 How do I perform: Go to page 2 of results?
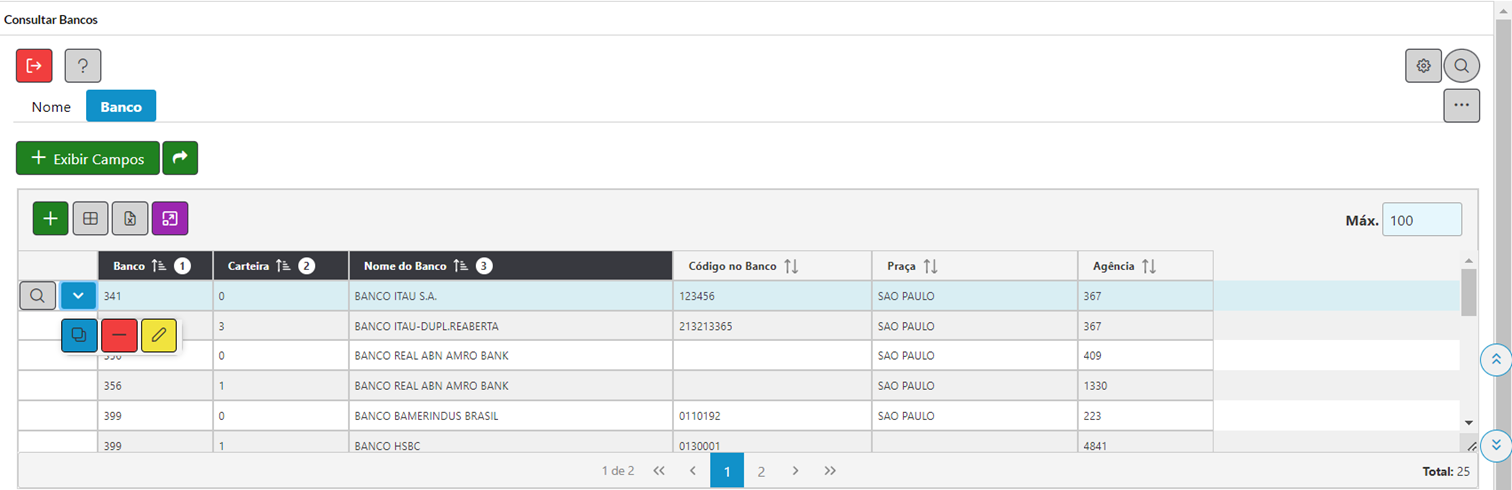pyautogui.click(x=761, y=471)
